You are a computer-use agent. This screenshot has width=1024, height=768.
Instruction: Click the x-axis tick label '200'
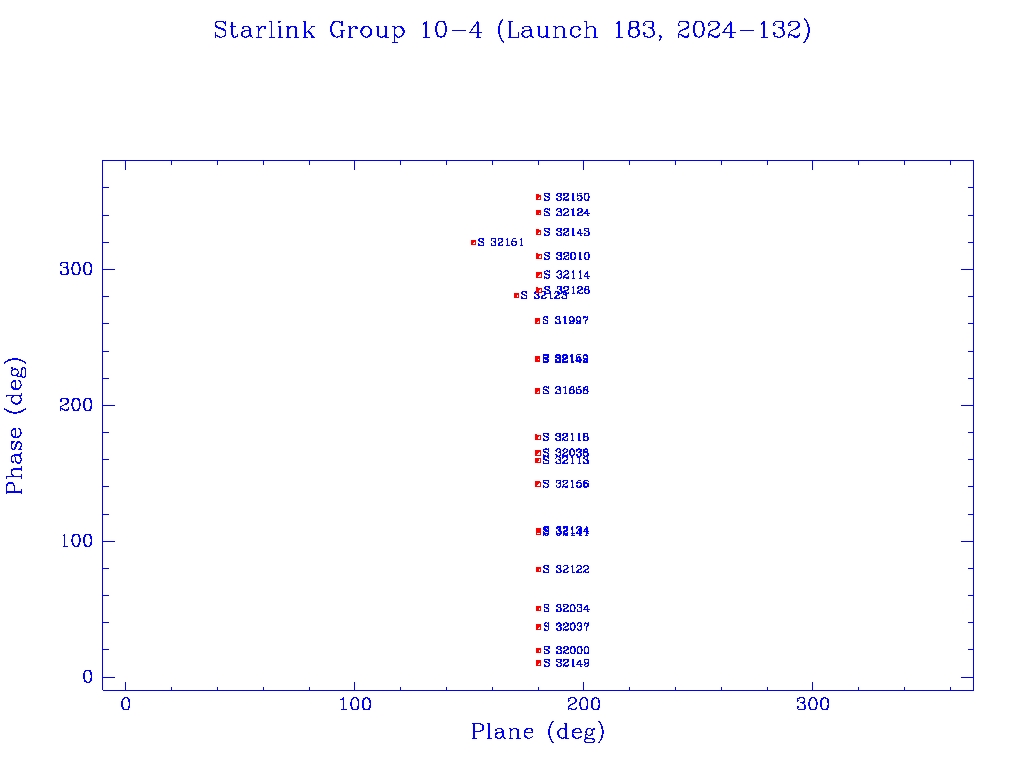pyautogui.click(x=583, y=704)
